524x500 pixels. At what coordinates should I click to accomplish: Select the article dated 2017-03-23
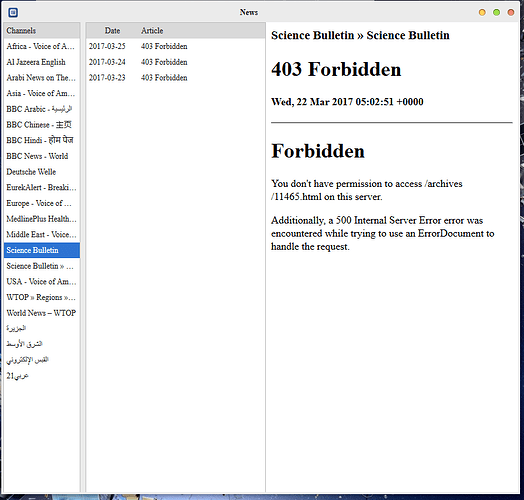pos(175,78)
